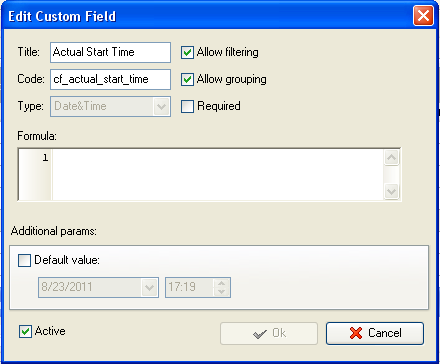Click the Code field cf_actual_start_time

(110, 79)
